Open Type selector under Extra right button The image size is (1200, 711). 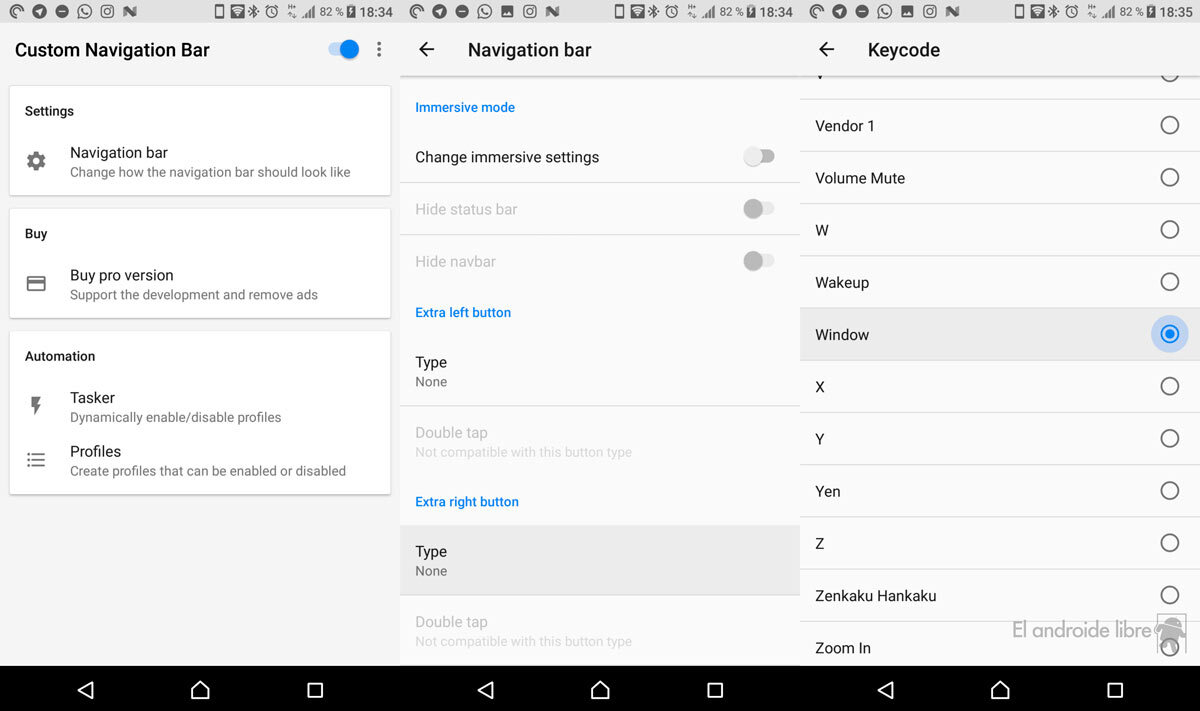[600, 560]
